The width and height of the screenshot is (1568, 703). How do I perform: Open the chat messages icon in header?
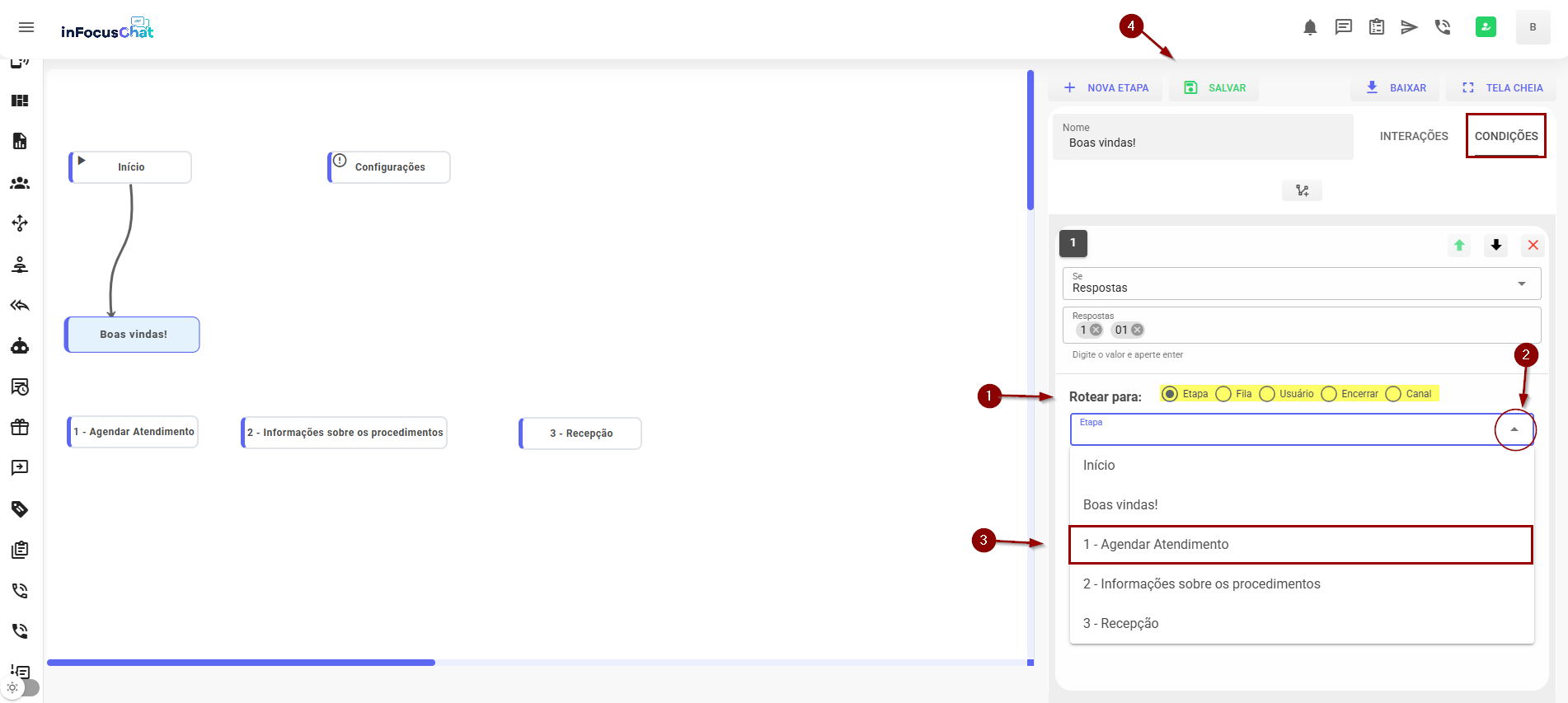1344,27
